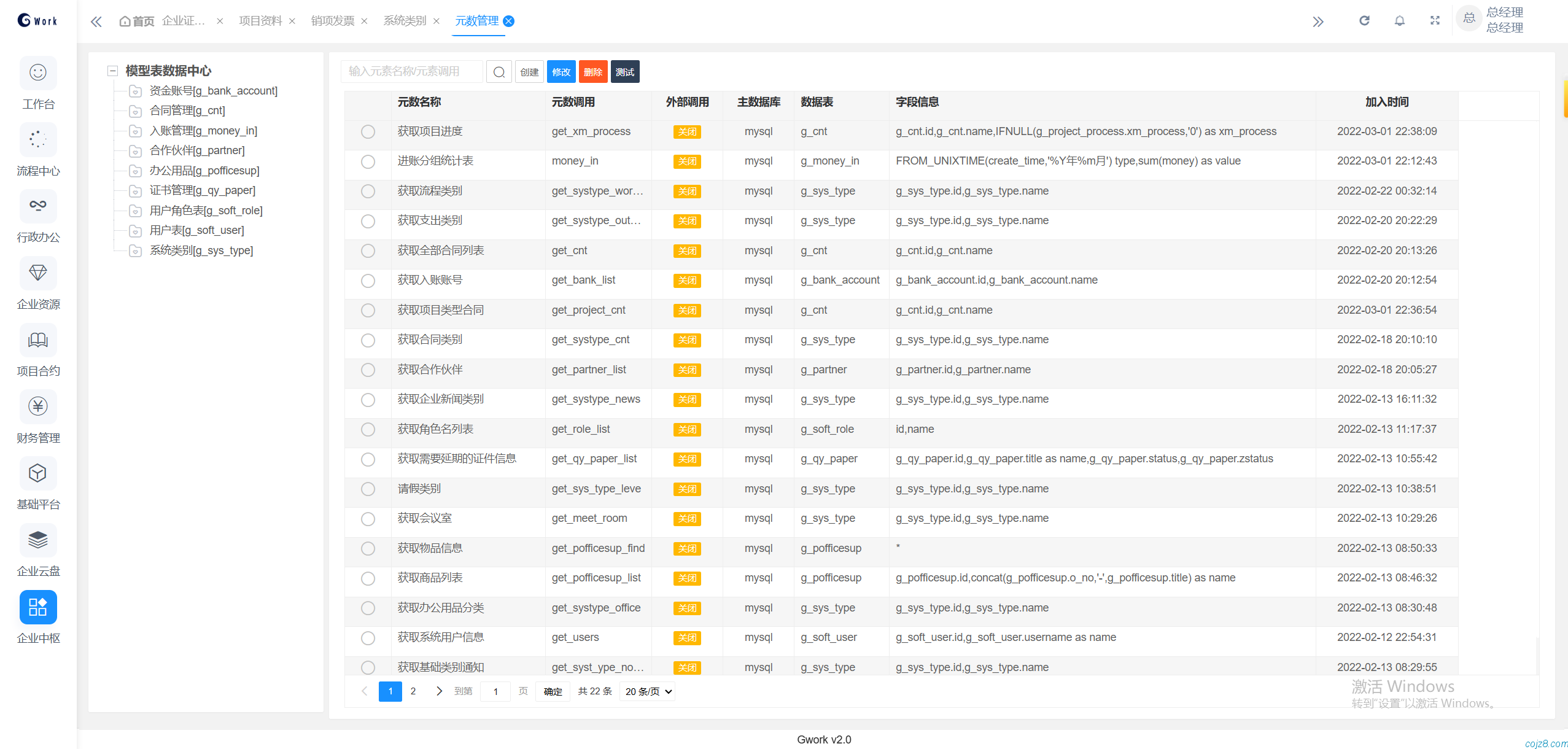Open the 企业云盘 layers icon

(x=38, y=540)
